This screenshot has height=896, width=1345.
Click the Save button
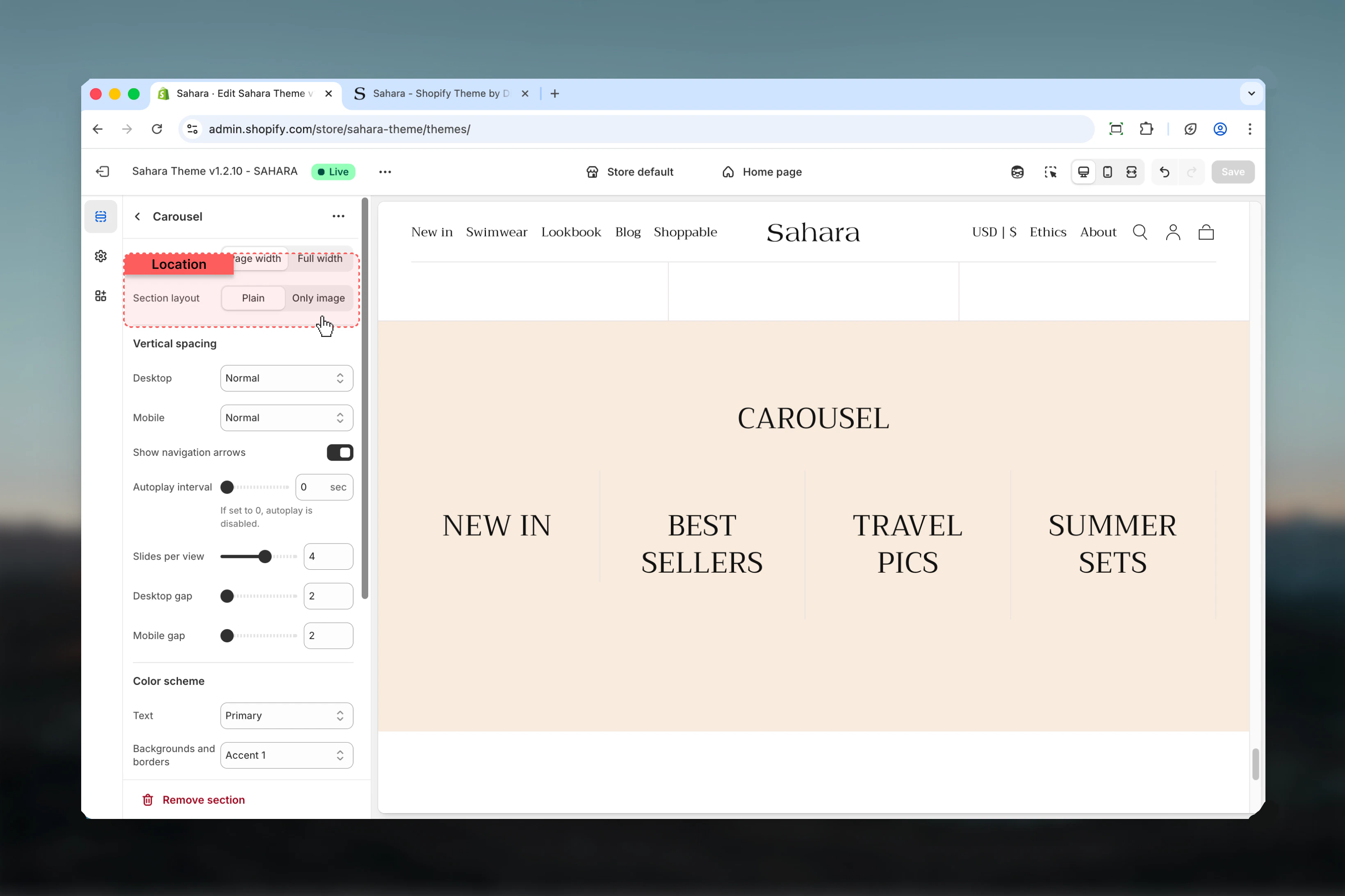(x=1232, y=171)
